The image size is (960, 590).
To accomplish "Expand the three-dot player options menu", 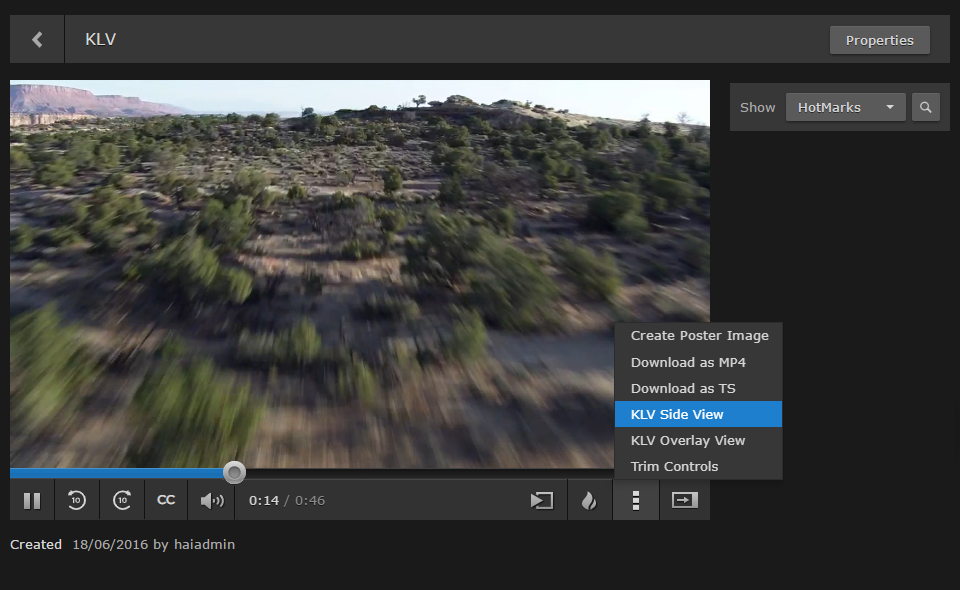I will [636, 500].
